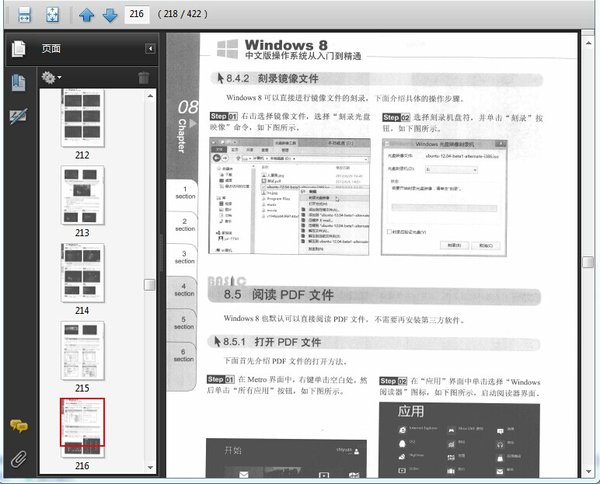Click the 3 section tab in page
Viewport: 600px width, 484px height.
(x=183, y=258)
